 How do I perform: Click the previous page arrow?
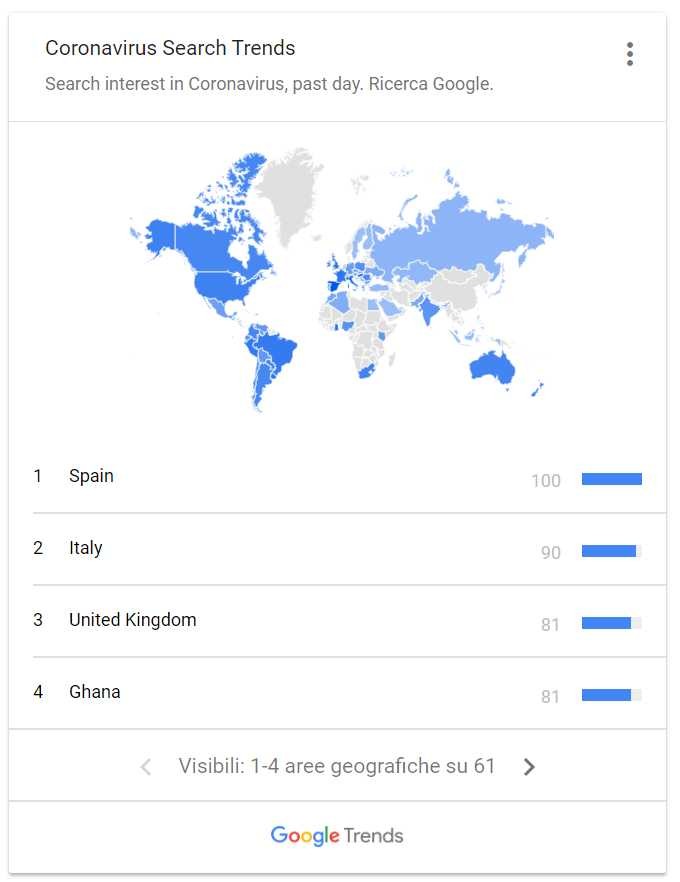[146, 767]
